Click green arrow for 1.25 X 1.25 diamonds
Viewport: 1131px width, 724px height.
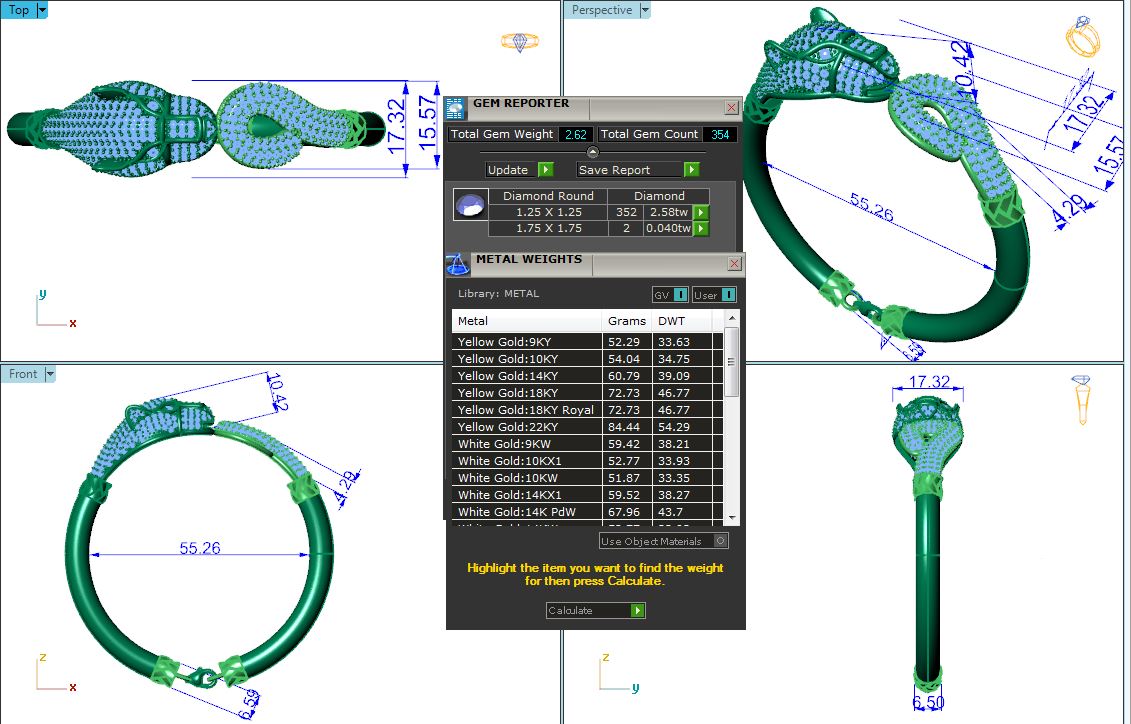click(x=701, y=212)
